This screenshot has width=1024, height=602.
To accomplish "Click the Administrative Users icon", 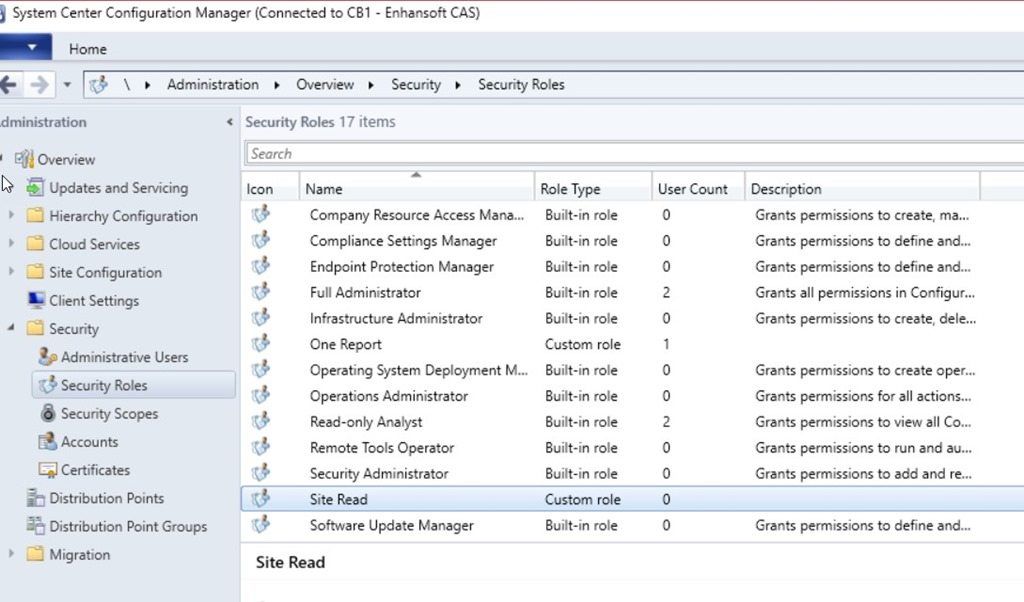I will tap(47, 356).
